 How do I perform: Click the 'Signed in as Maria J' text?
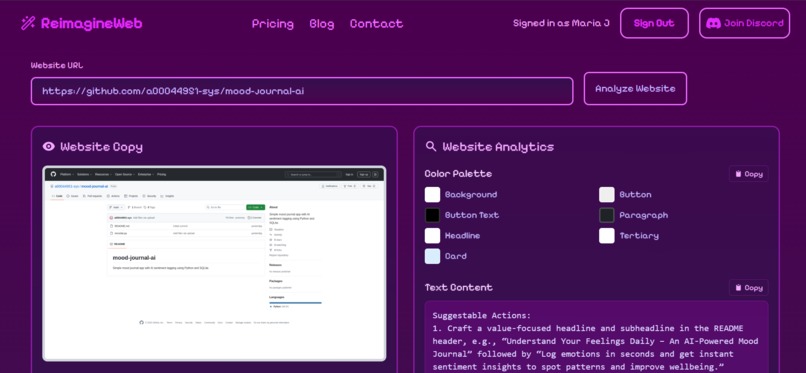(561, 23)
